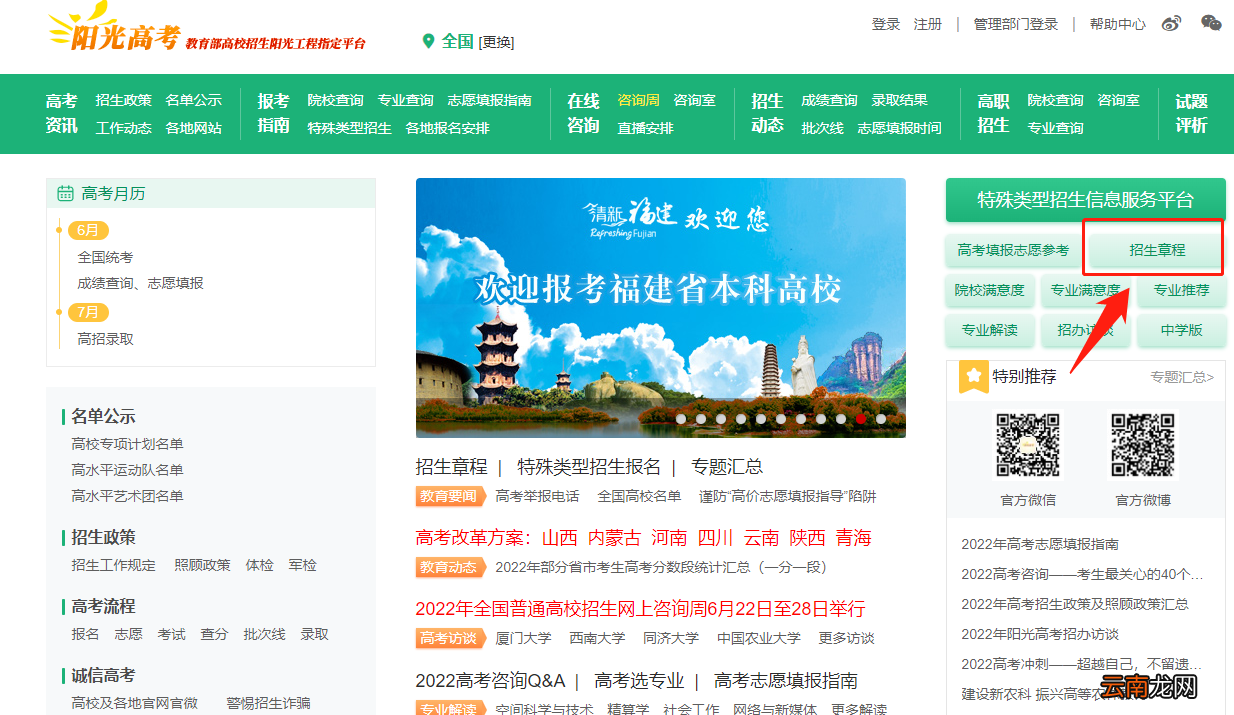The width and height of the screenshot is (1234, 715).
Task: Click 中学版 button
Action: pos(1181,330)
